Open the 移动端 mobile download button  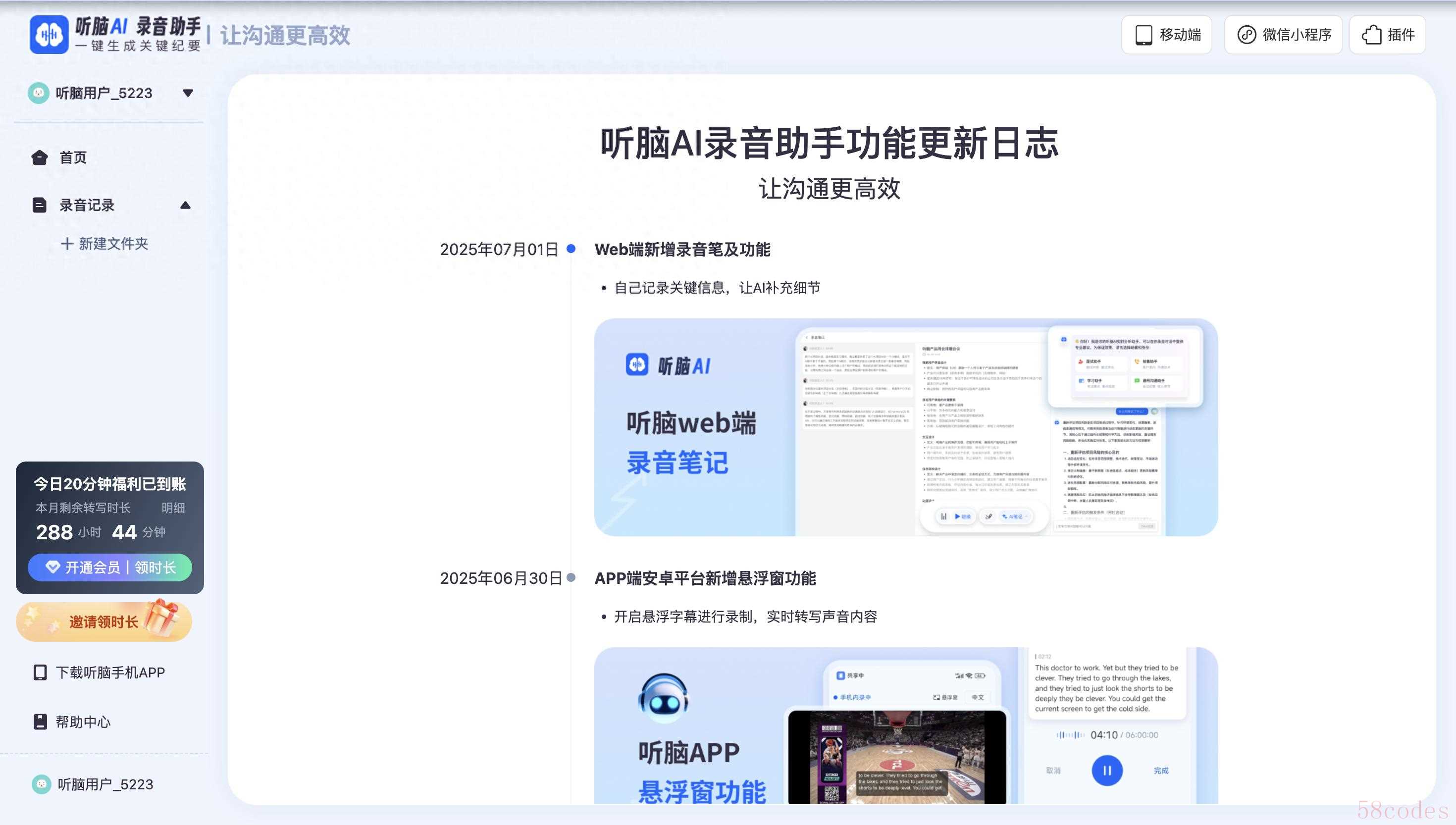(x=1166, y=35)
